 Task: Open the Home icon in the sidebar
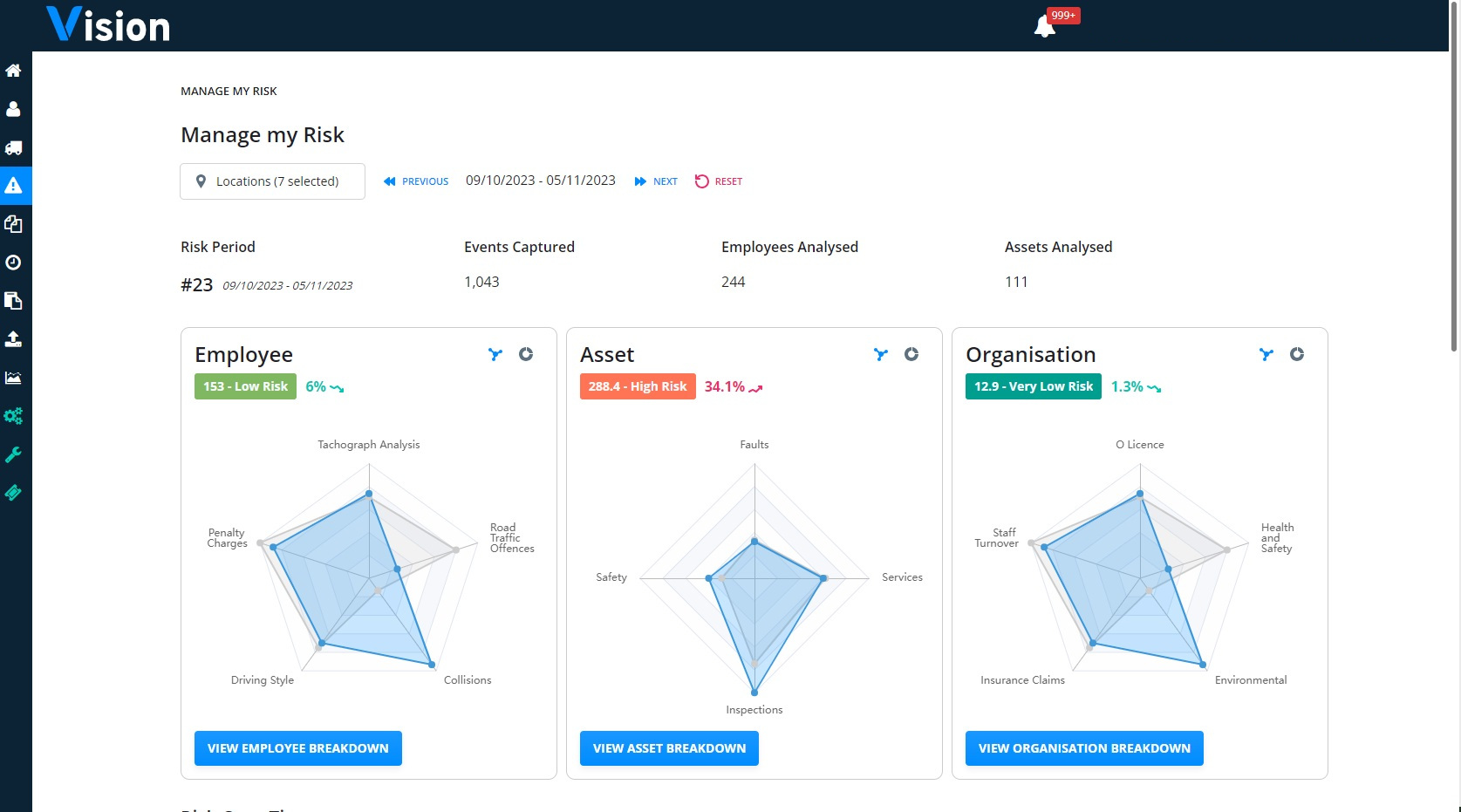[x=13, y=71]
